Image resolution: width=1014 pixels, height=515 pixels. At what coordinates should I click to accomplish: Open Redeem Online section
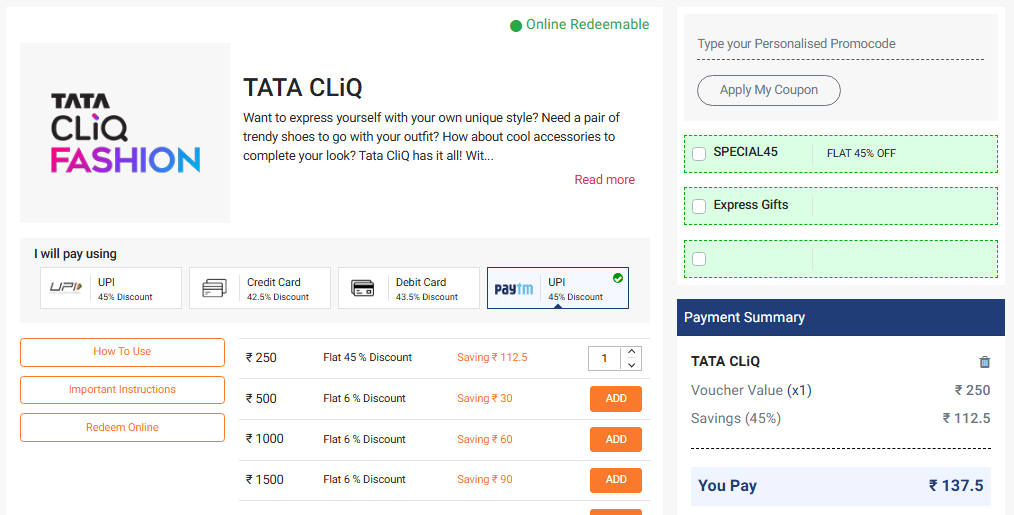[122, 428]
